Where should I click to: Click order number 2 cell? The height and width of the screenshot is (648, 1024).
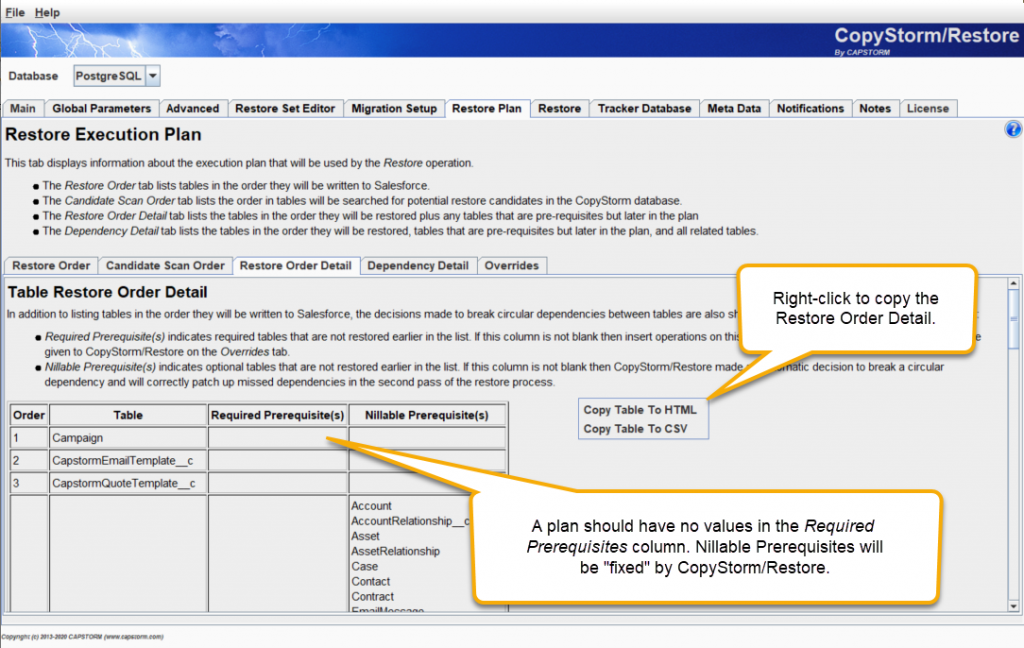[x=29, y=461]
